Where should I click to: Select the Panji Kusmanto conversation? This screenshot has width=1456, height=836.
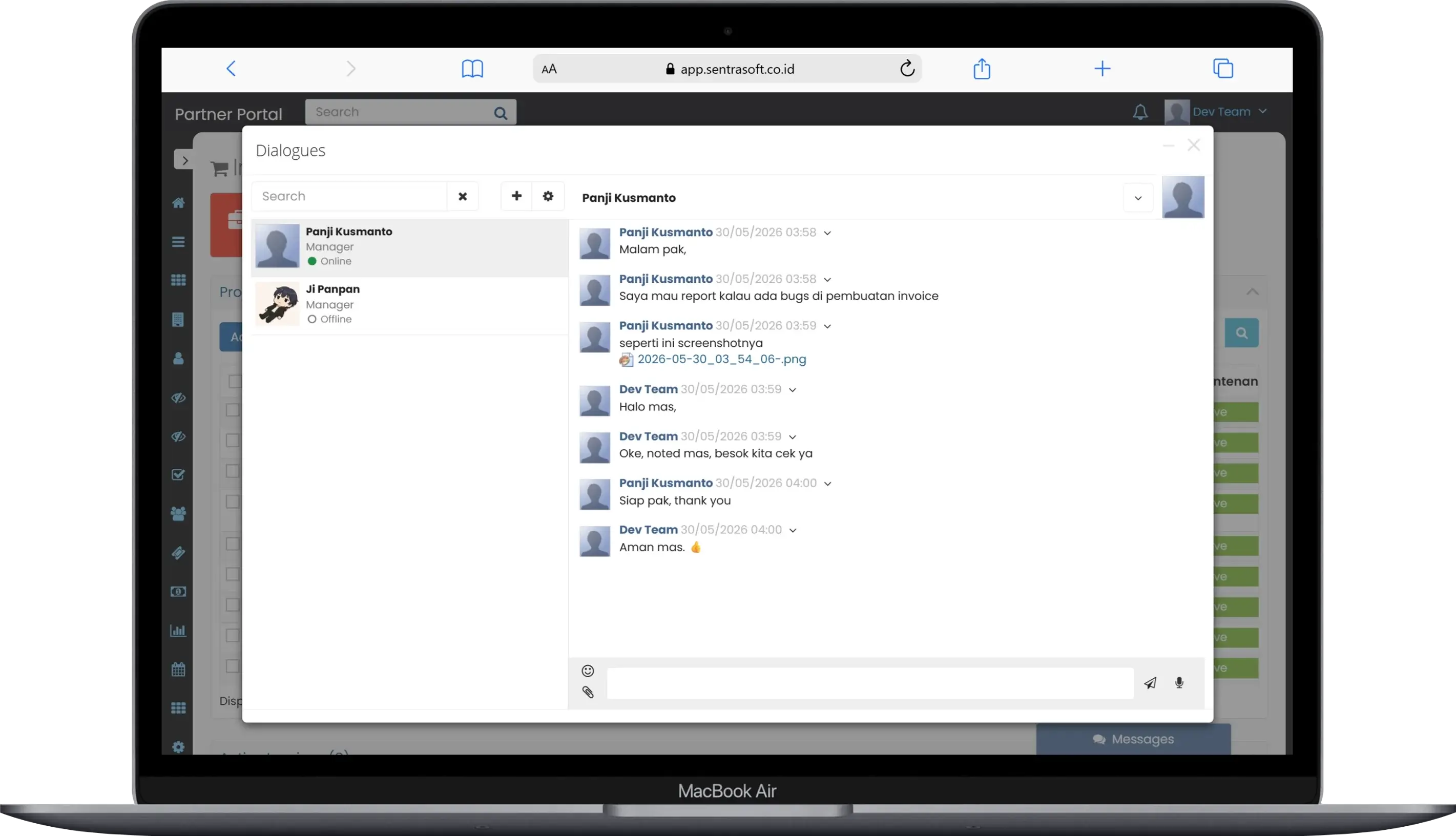click(x=410, y=247)
